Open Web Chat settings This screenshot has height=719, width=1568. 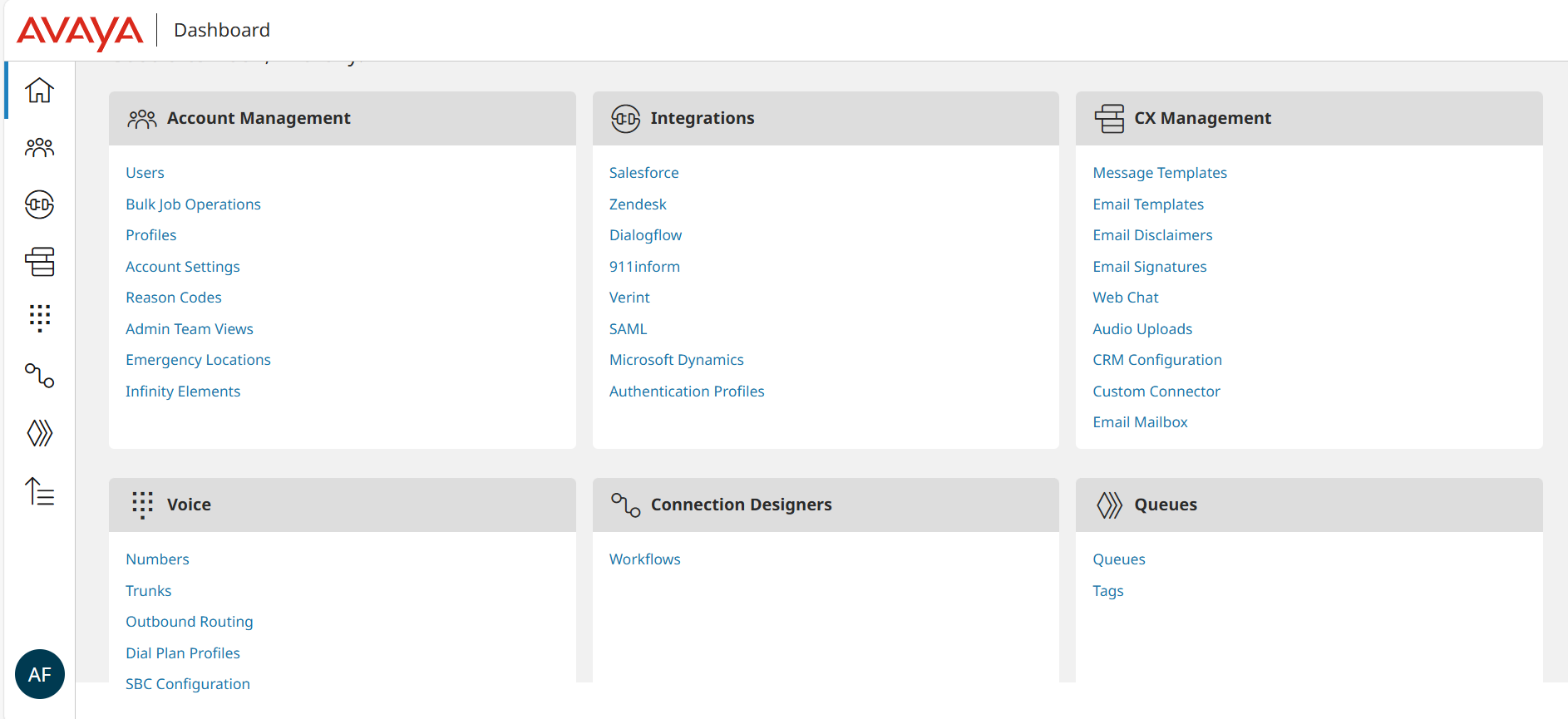pyautogui.click(x=1126, y=298)
